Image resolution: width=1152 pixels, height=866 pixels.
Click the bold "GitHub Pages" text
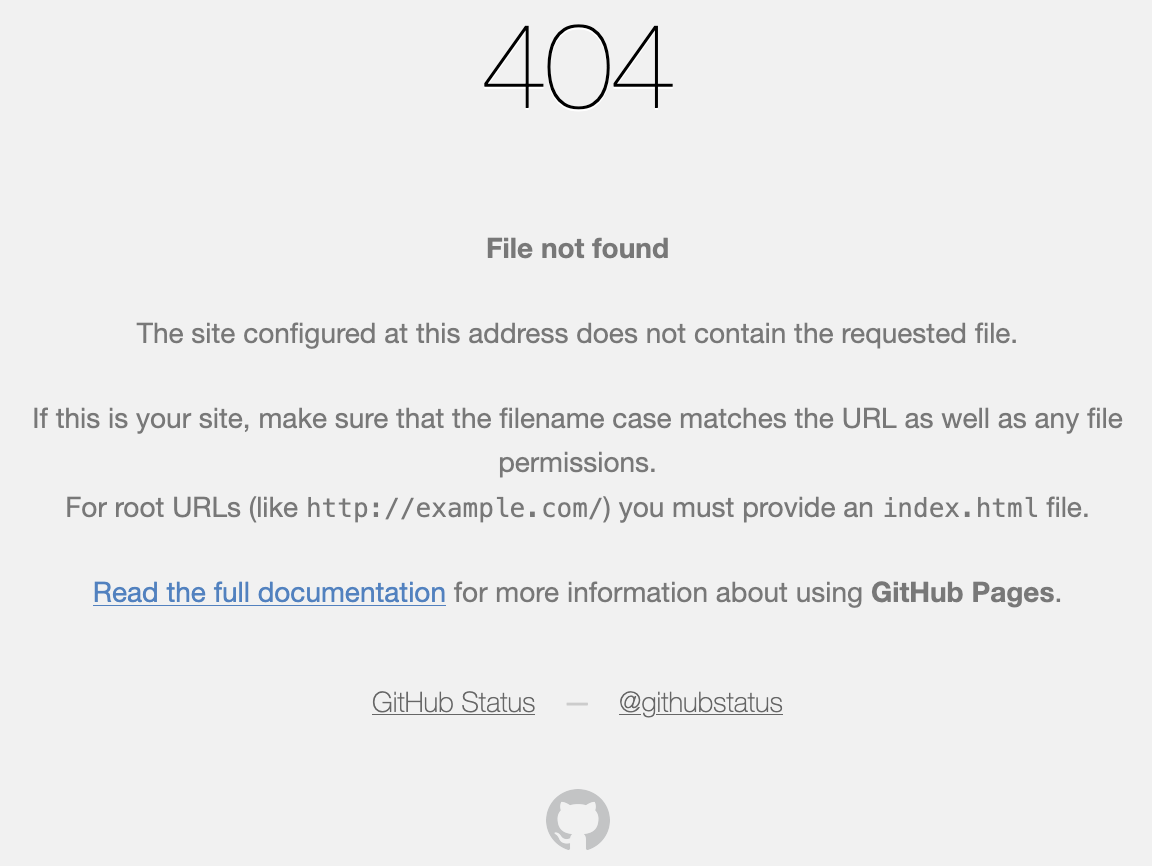click(962, 592)
